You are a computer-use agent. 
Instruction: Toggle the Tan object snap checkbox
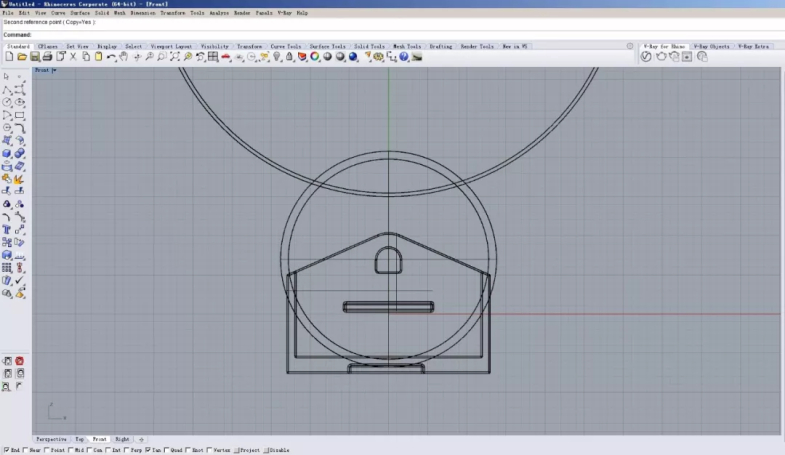148,451
